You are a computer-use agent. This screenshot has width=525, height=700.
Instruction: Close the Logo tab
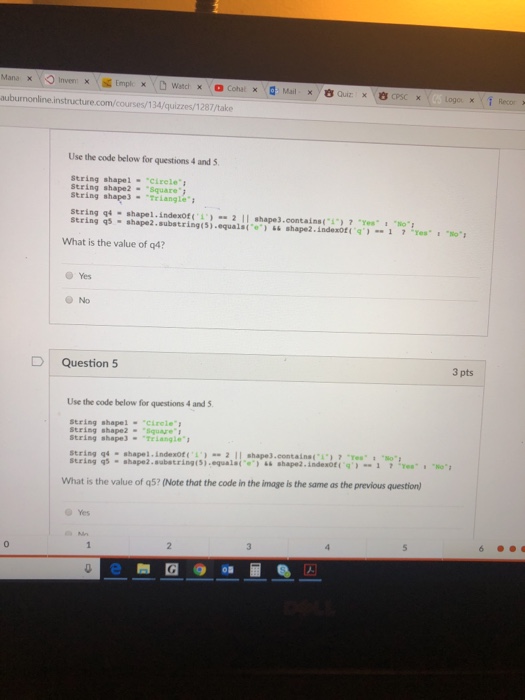click(471, 100)
